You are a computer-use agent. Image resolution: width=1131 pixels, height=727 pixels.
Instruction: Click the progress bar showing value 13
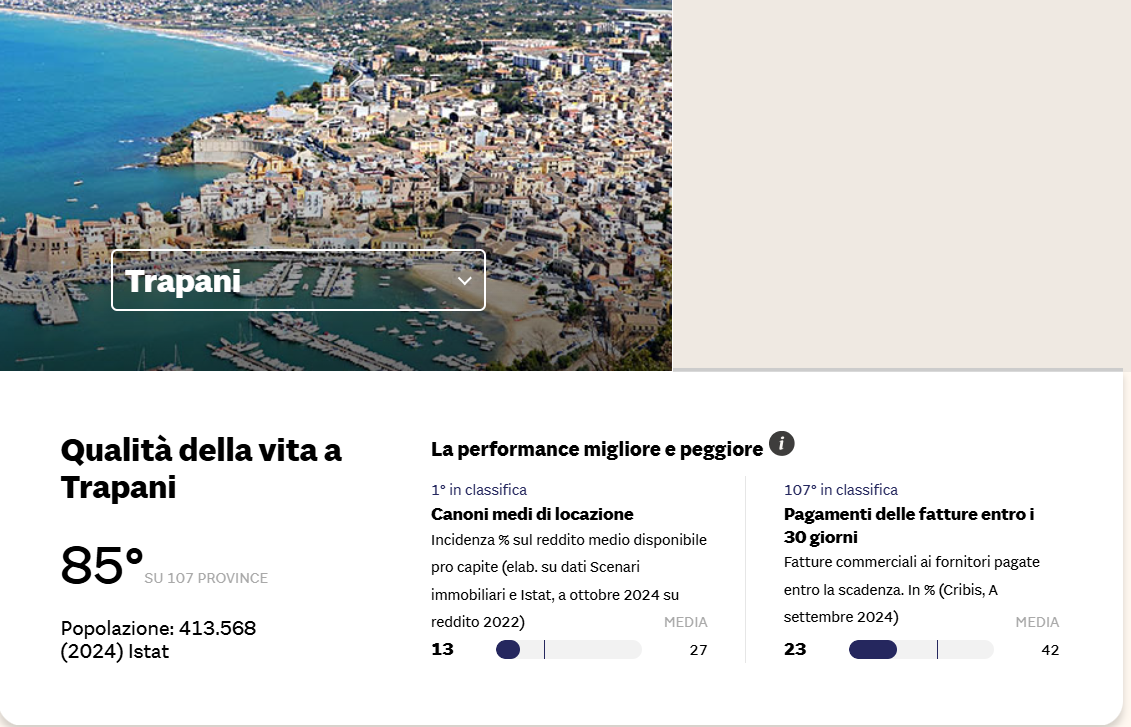[569, 649]
